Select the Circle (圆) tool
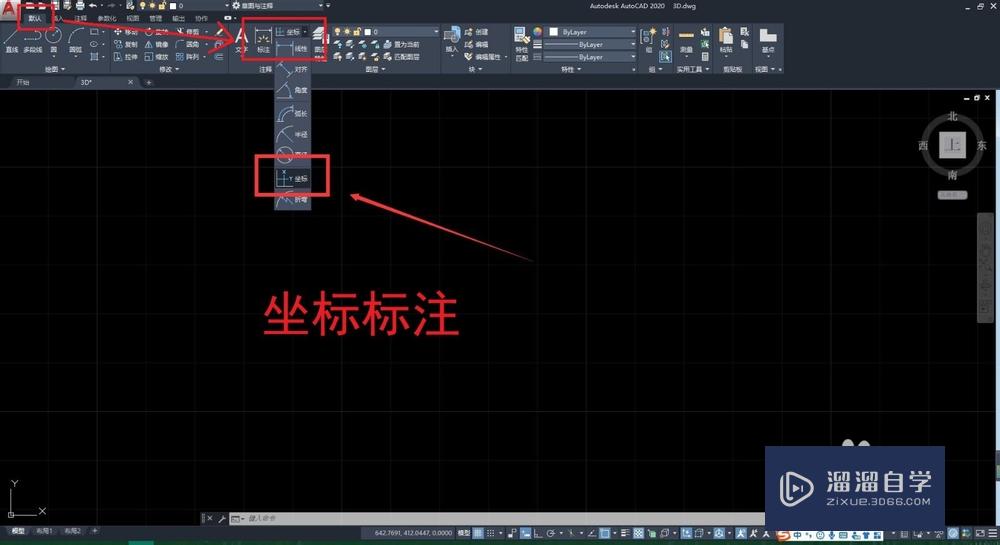This screenshot has height=545, width=1000. tap(54, 40)
